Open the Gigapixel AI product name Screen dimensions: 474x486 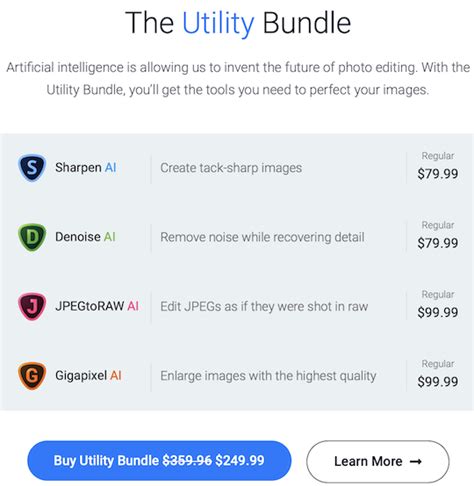pos(88,376)
